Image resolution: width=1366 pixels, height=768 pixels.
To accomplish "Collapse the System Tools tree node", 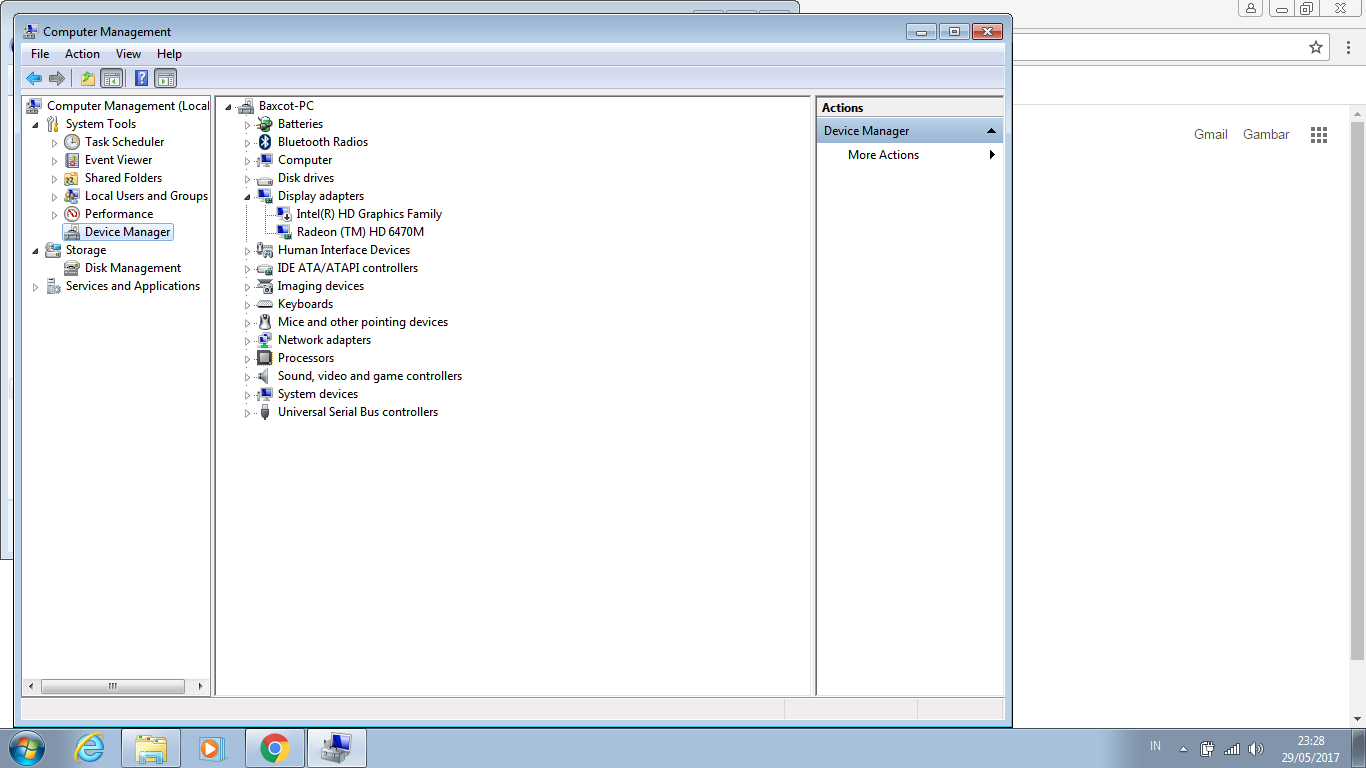I will coord(36,125).
